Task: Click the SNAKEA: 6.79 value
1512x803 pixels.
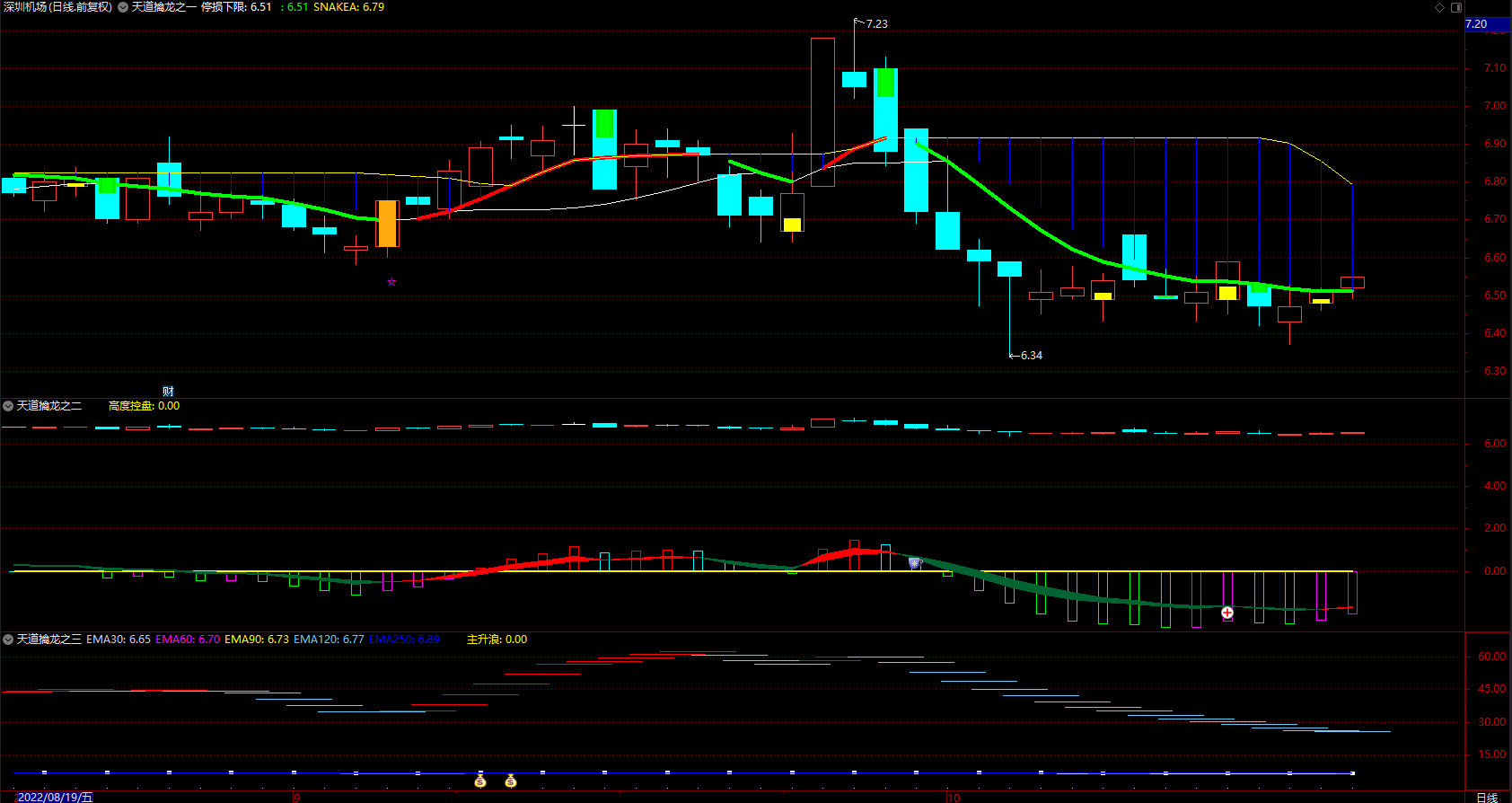Action: (x=348, y=7)
